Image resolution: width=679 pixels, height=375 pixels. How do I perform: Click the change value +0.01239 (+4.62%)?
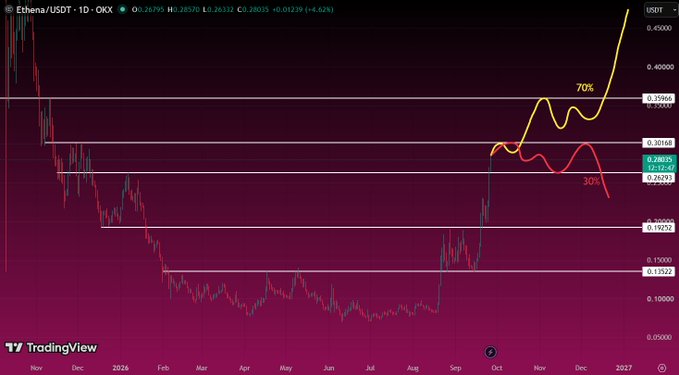coord(303,10)
